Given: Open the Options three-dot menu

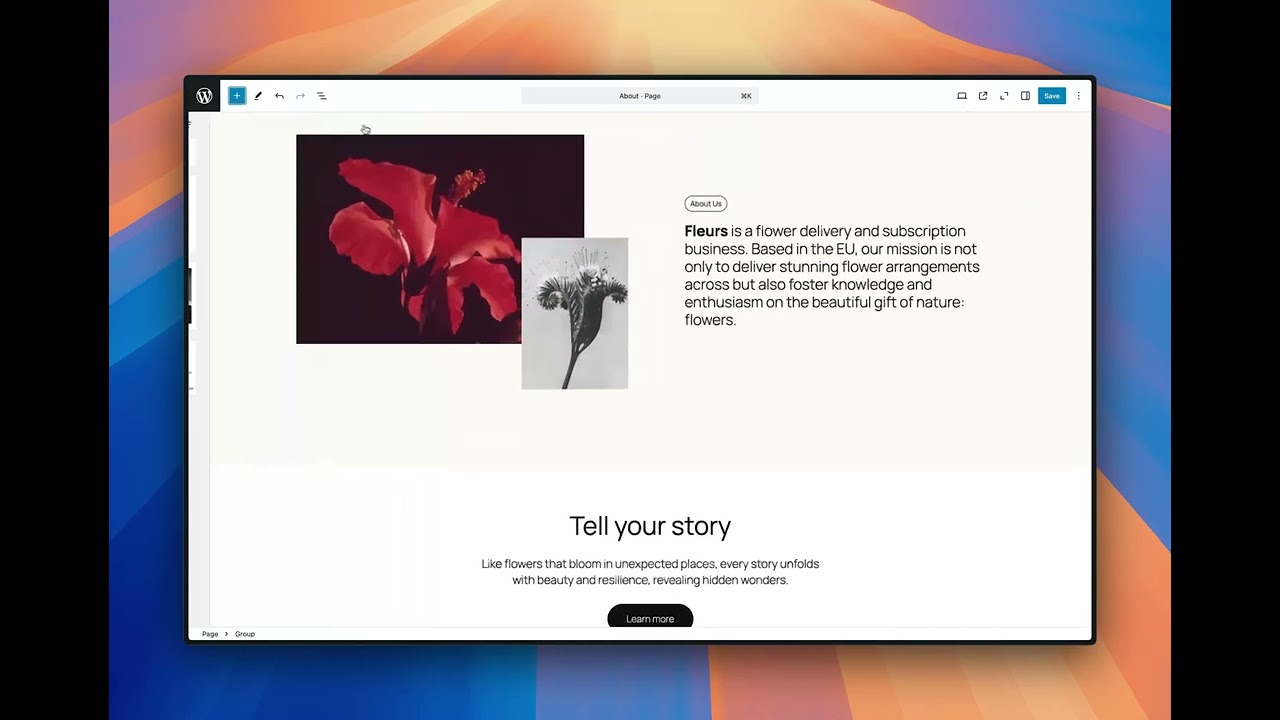Looking at the screenshot, I should click(1078, 96).
